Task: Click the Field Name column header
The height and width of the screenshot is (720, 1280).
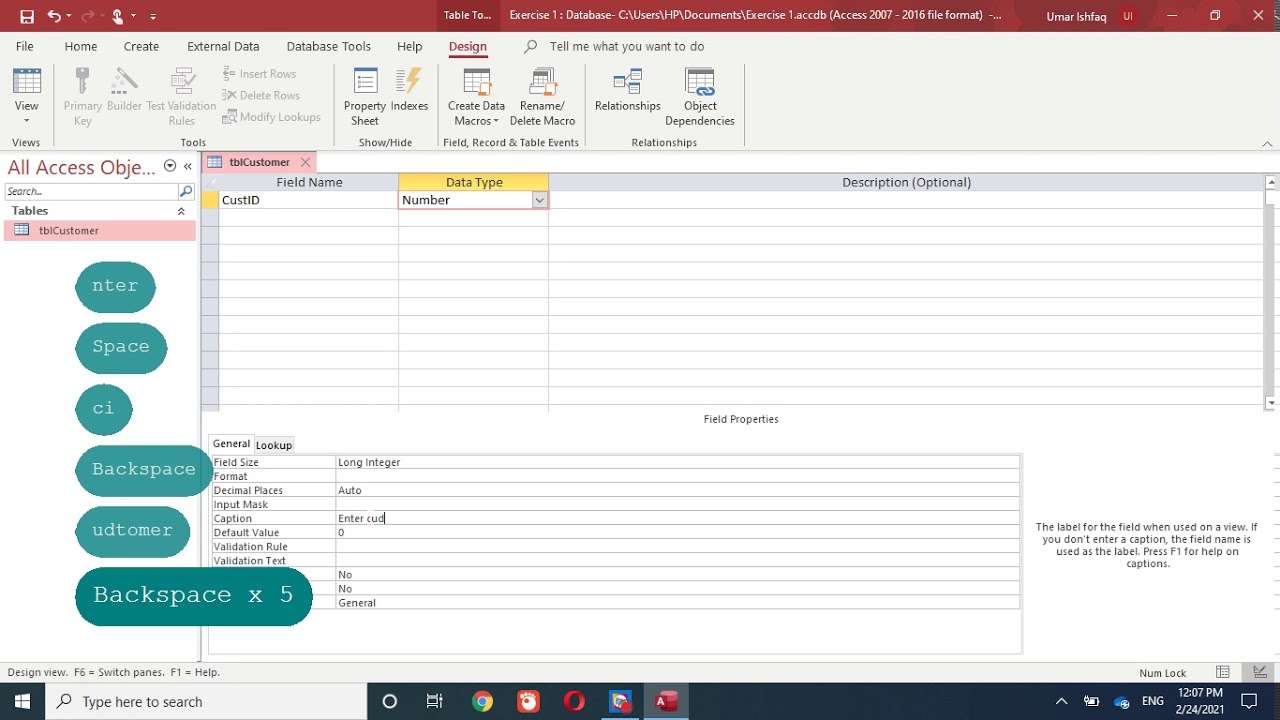Action: (309, 182)
